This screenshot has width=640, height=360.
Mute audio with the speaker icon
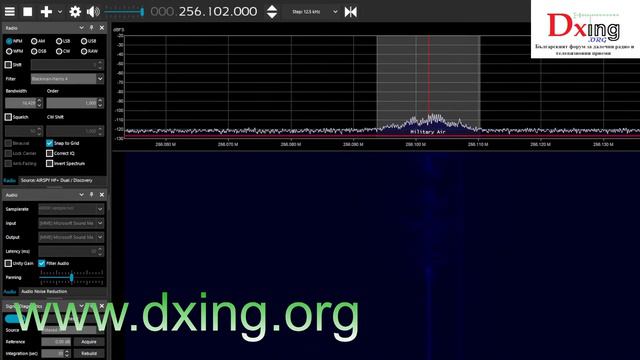93,12
